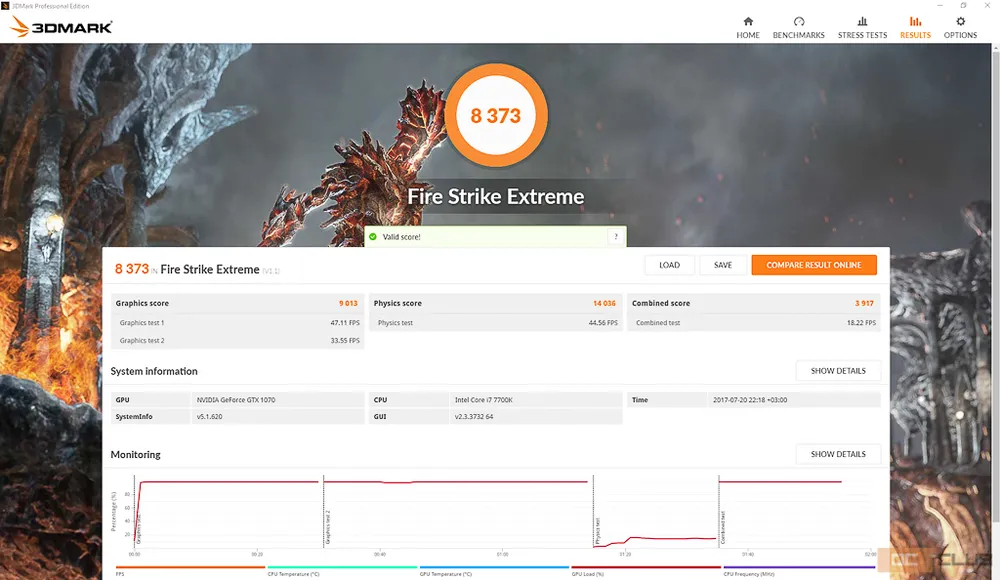Switch to the Results tab

pos(915,27)
